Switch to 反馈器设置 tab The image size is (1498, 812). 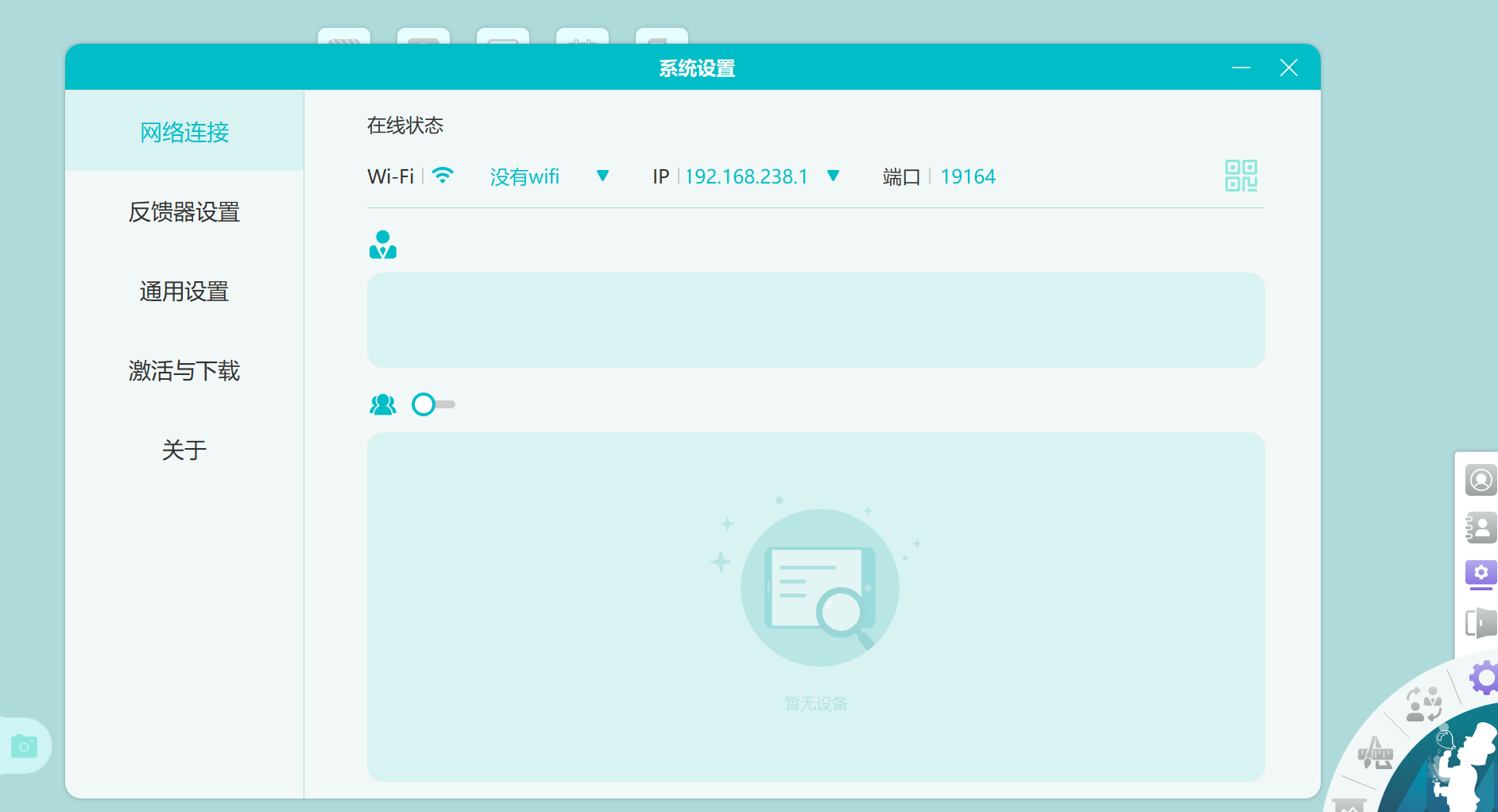(x=184, y=212)
